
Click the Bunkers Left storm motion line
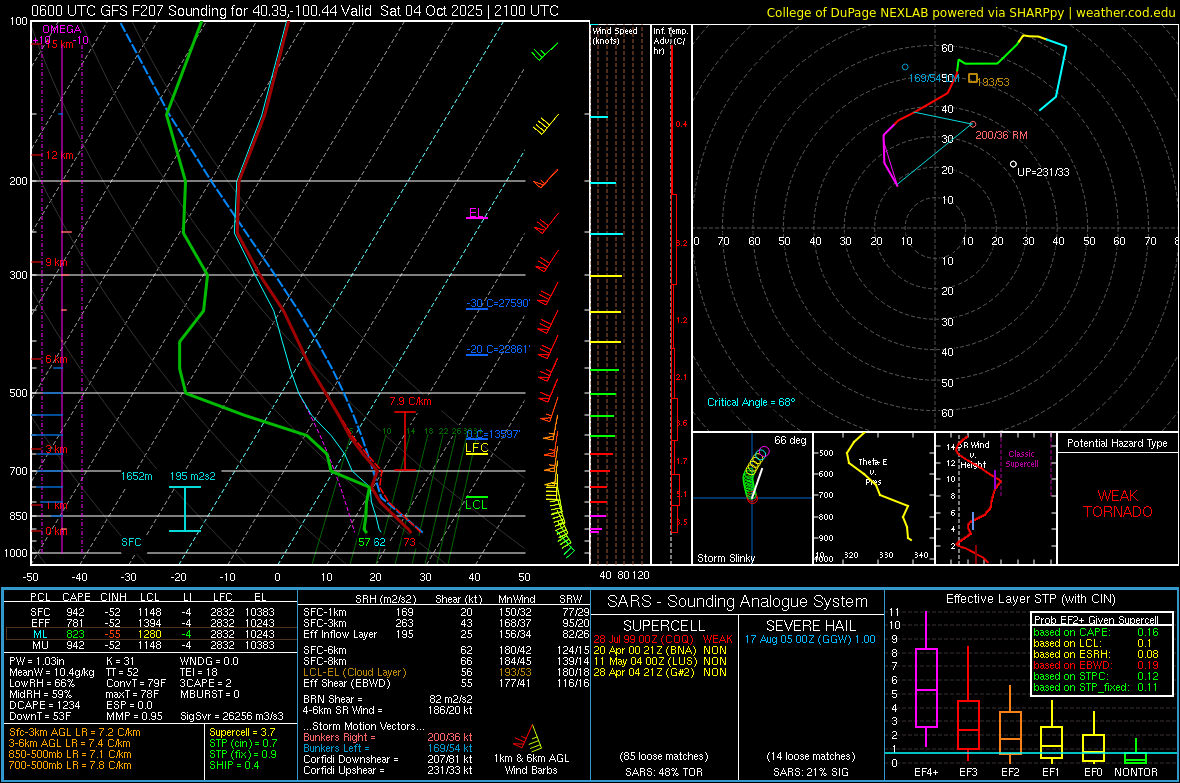388,748
